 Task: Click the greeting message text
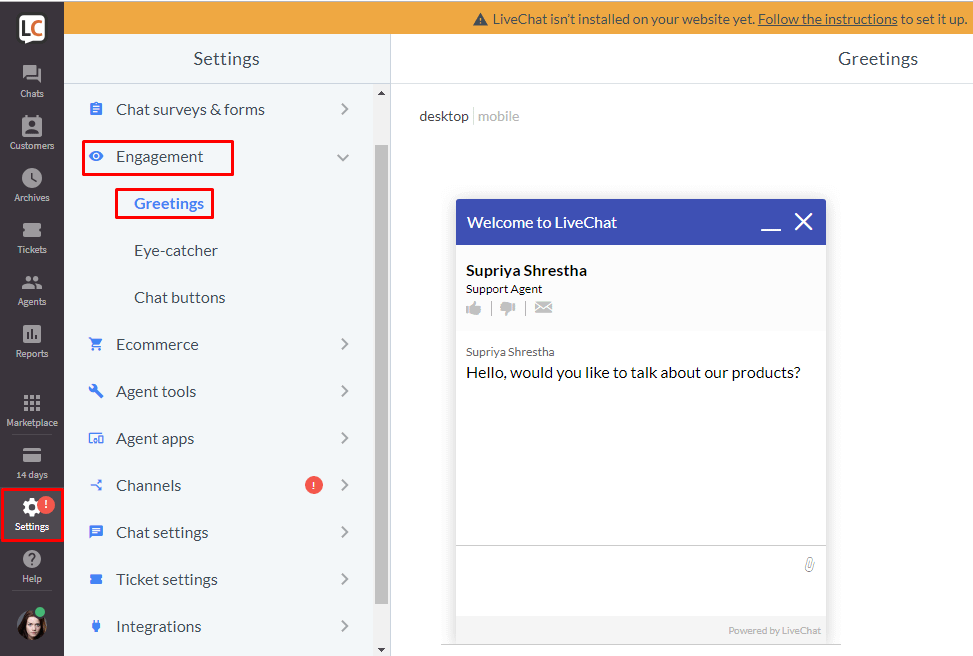pyautogui.click(x=633, y=372)
